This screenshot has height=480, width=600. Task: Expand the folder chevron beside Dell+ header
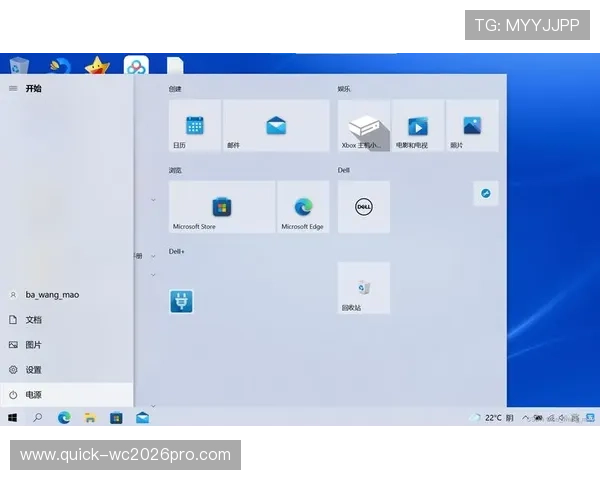click(153, 256)
